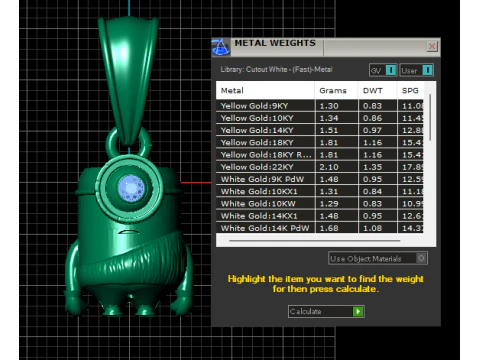The width and height of the screenshot is (480, 360).
Task: Click the 2.10 grams value
Action: coord(329,167)
